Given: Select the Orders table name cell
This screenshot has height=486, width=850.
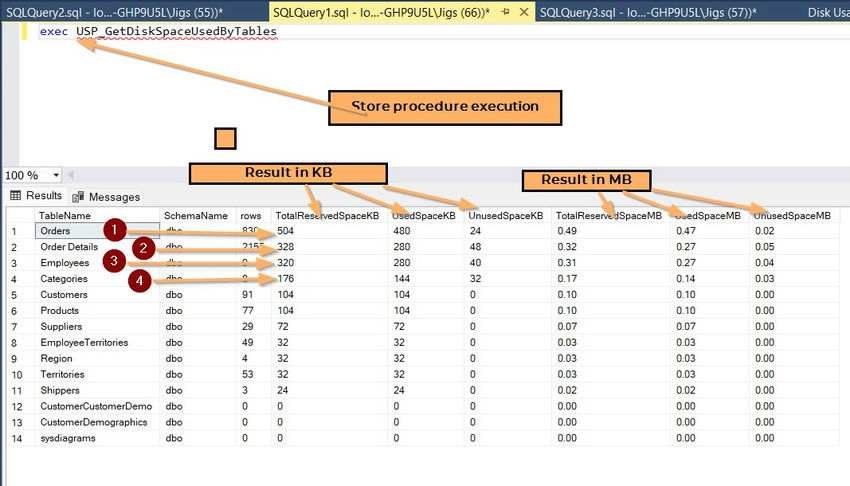Looking at the screenshot, I should (97, 231).
